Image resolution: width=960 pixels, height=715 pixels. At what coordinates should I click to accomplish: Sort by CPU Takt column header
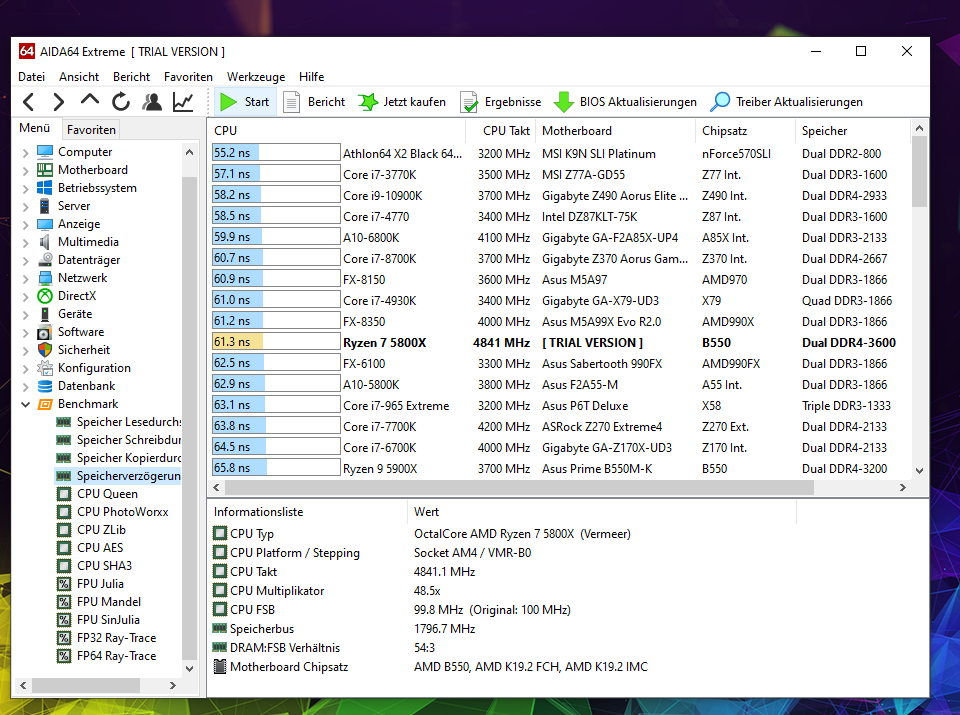[x=501, y=130]
